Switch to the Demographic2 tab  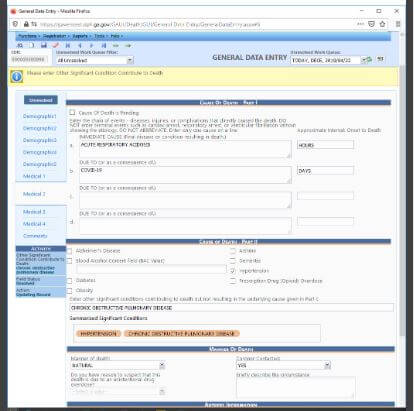[40, 128]
